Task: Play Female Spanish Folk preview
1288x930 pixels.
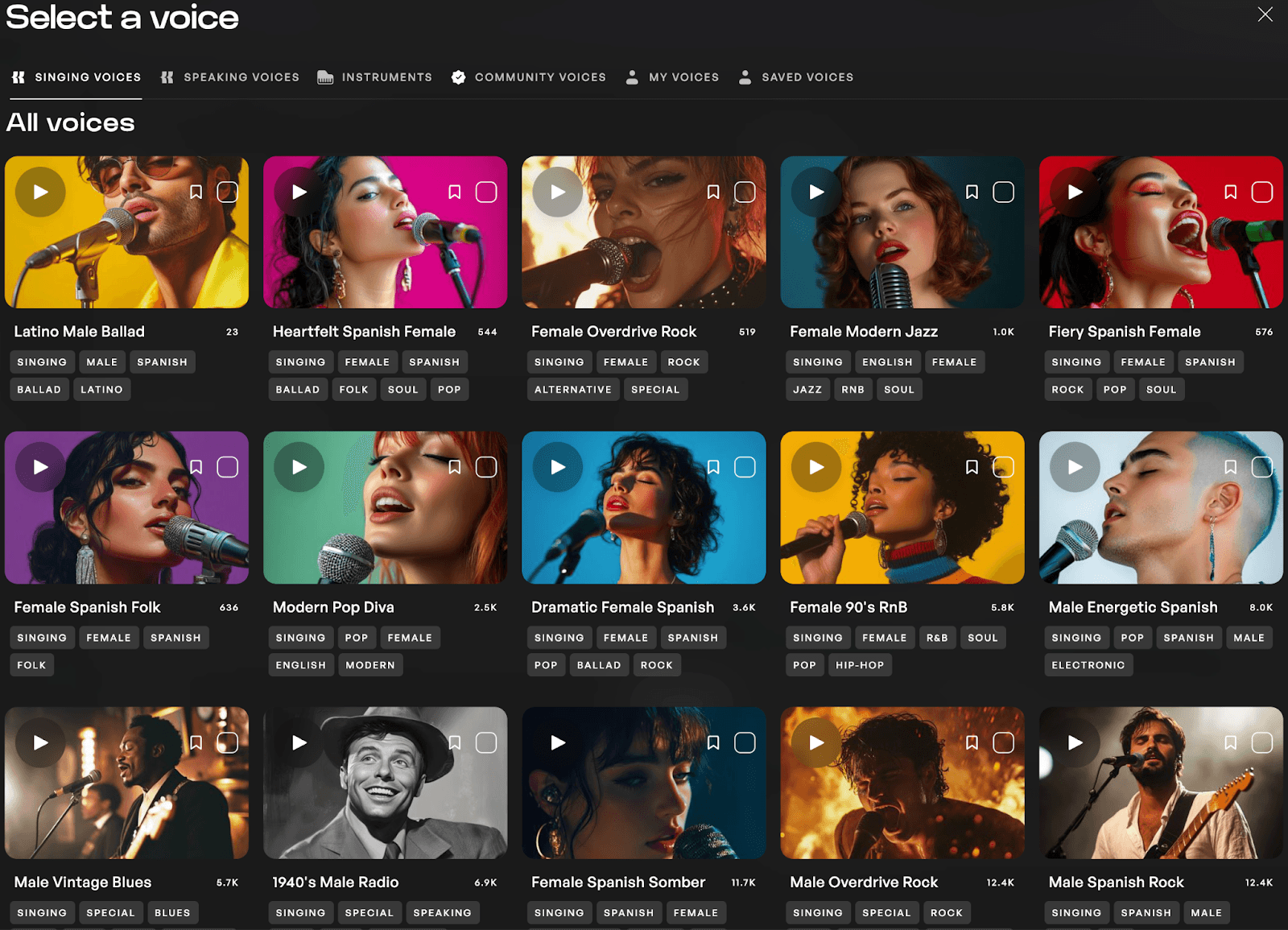Action: [x=40, y=467]
